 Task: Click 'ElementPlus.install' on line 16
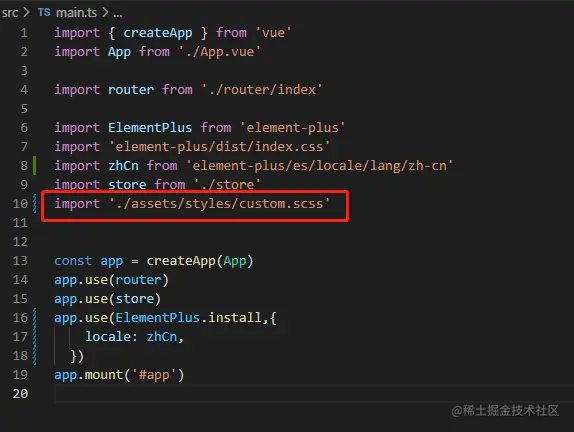tap(189, 317)
